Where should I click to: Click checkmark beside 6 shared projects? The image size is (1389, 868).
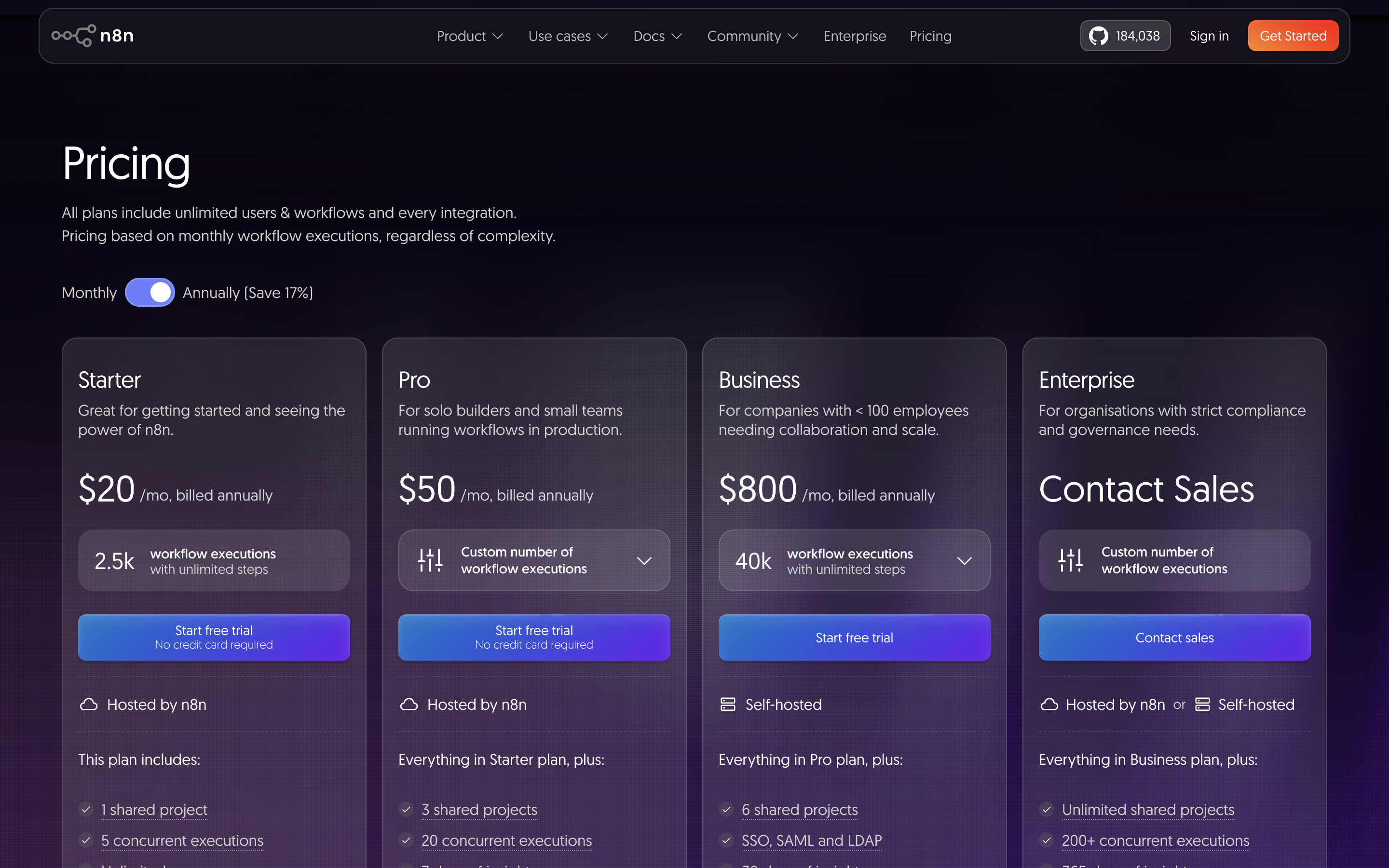click(x=727, y=810)
